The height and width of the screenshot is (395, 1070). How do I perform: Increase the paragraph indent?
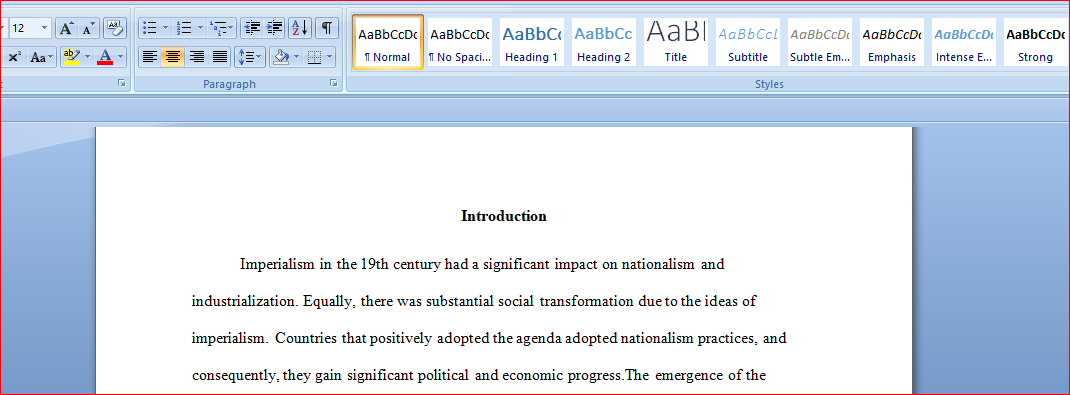point(274,28)
